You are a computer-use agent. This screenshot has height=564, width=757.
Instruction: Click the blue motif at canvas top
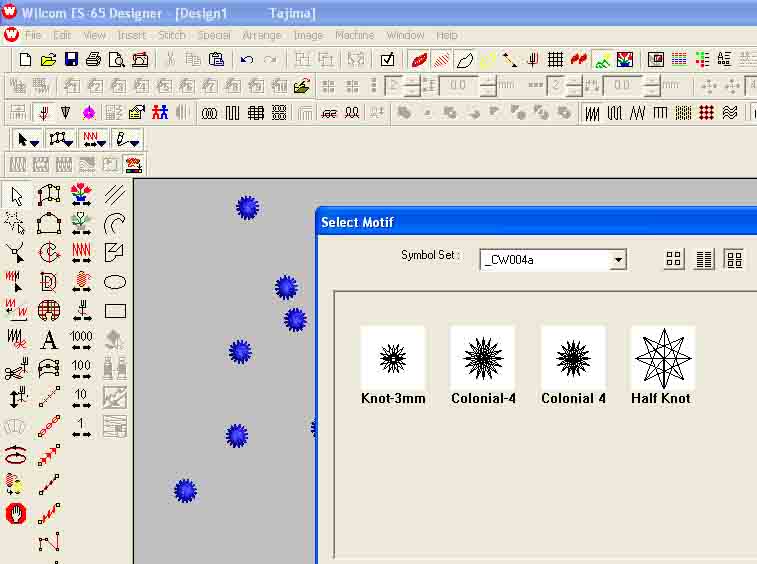point(247,208)
